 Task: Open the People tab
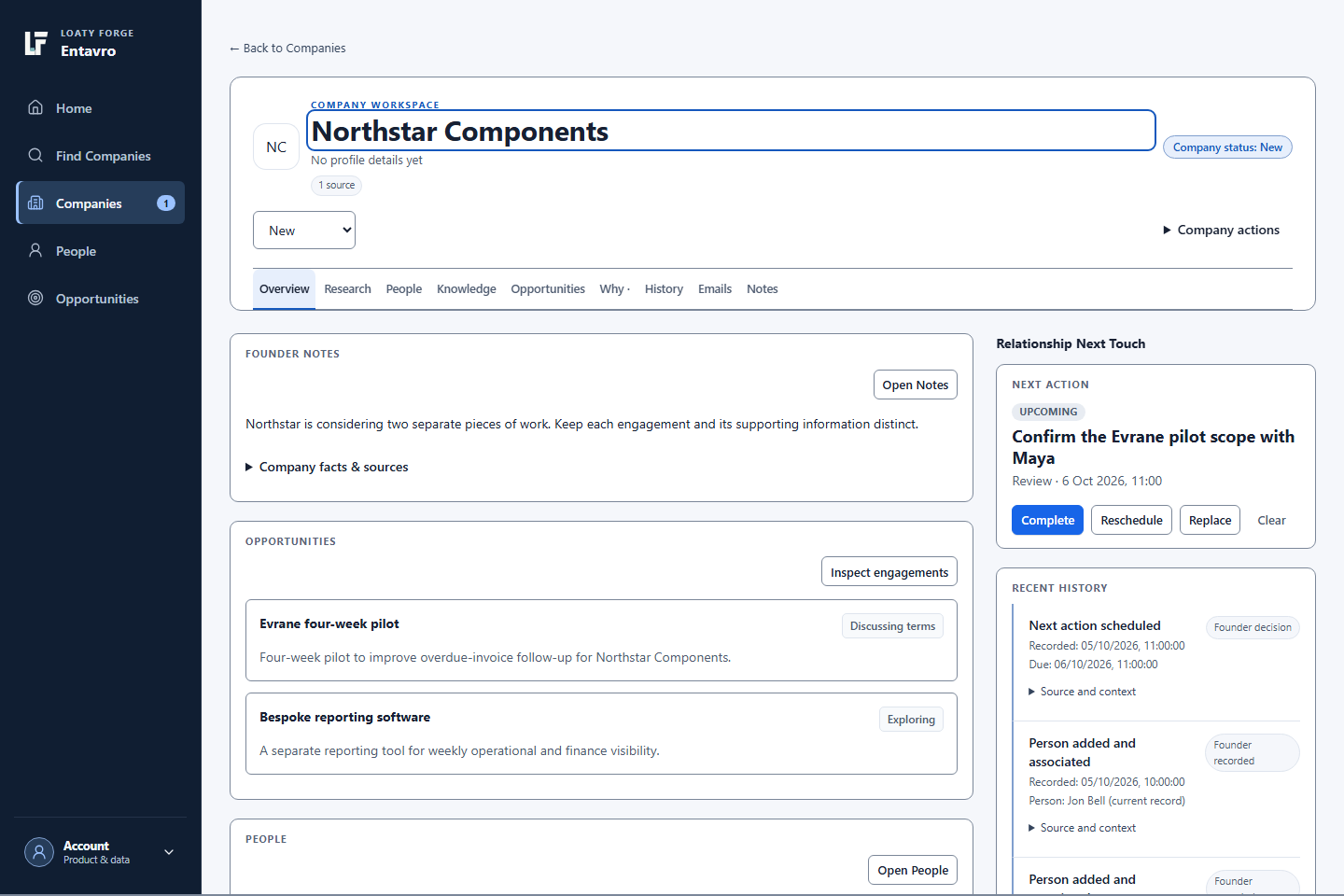coord(404,289)
